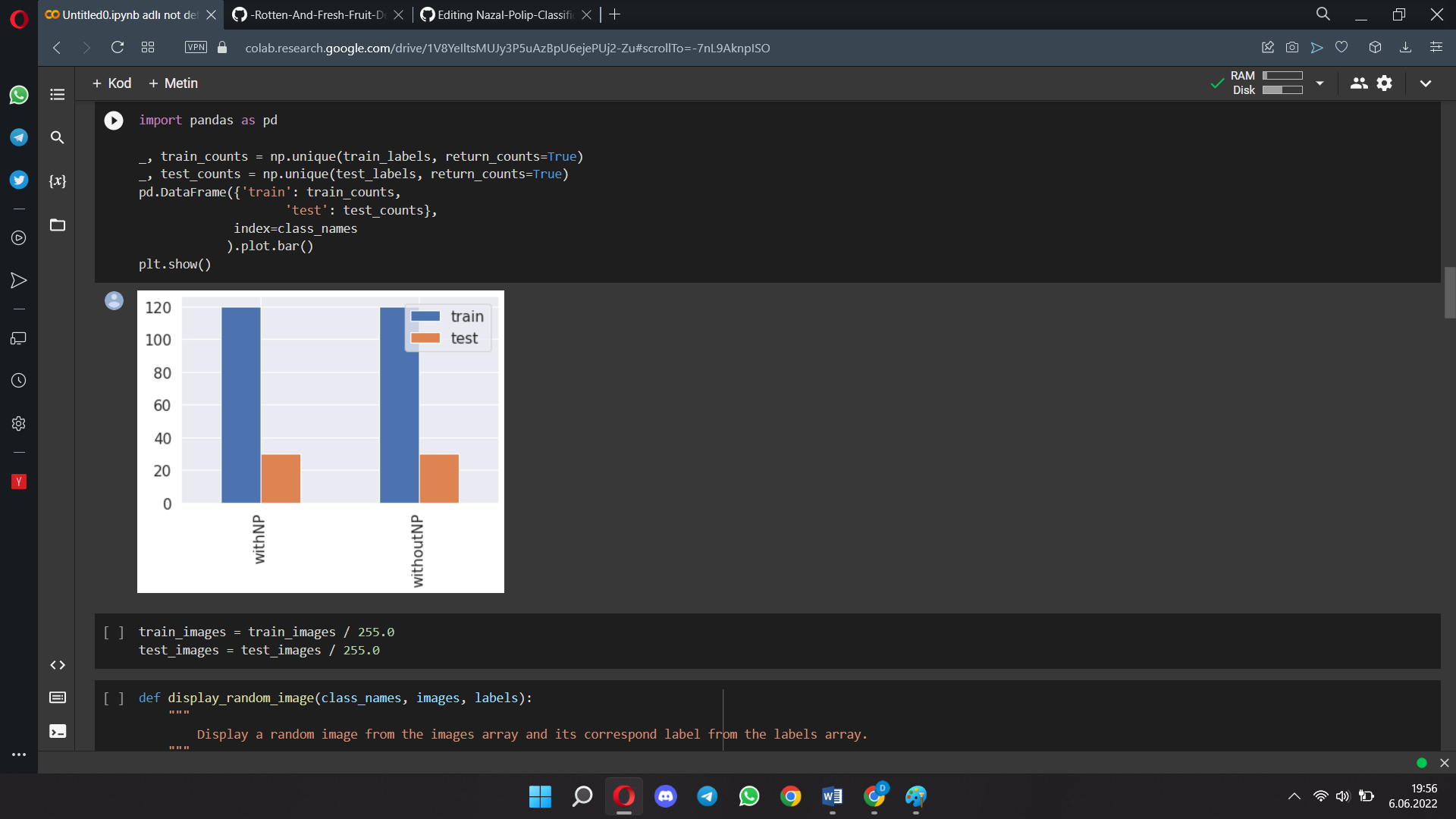Screen dimensions: 1456x819
Task: Open the Easy Setup panel
Action: click(1436, 47)
